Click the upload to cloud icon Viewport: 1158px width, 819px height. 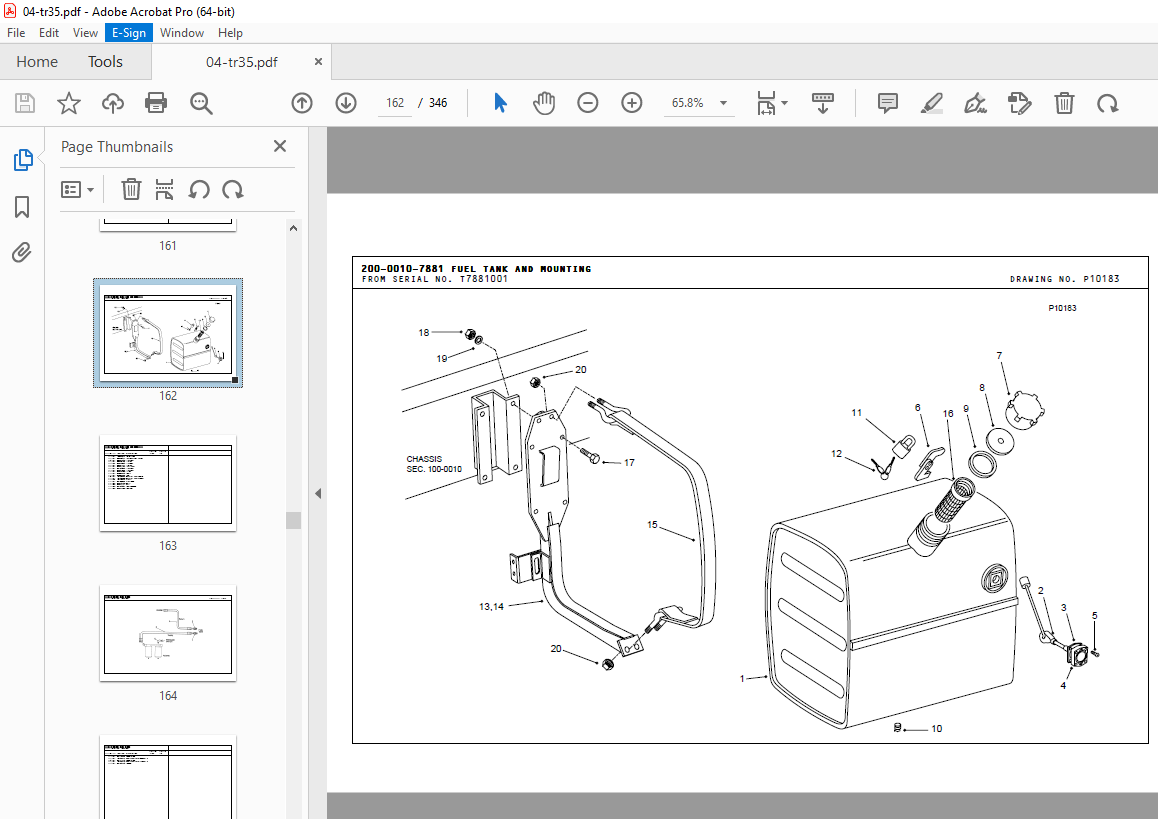click(x=112, y=103)
